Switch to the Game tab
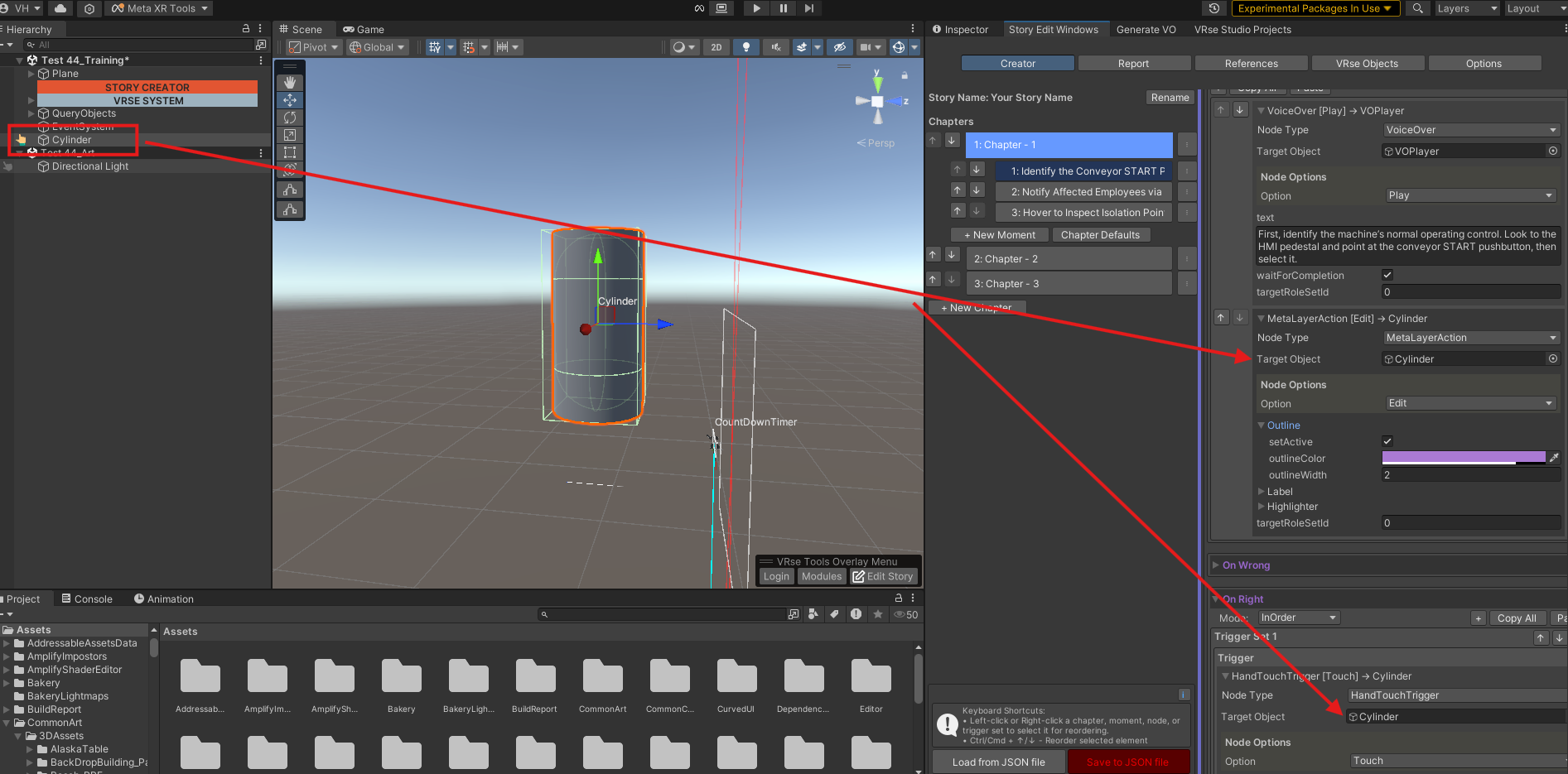1568x774 pixels. point(364,29)
